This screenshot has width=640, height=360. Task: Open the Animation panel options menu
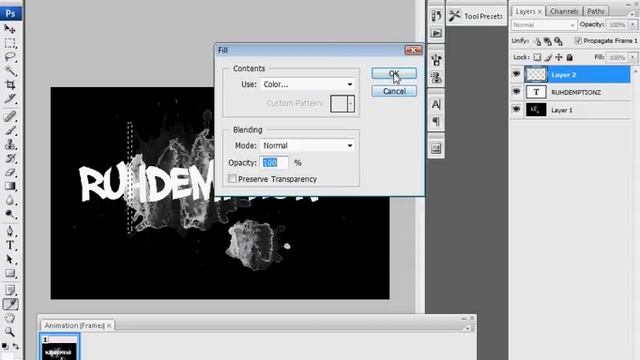[x=470, y=328]
